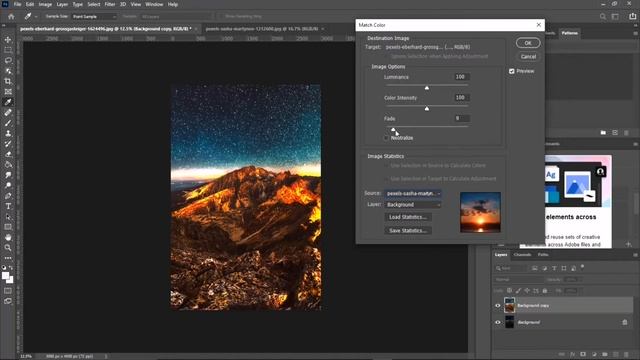The image size is (640, 360).
Task: Select the Spot Healing Brush tool
Action: [8, 112]
